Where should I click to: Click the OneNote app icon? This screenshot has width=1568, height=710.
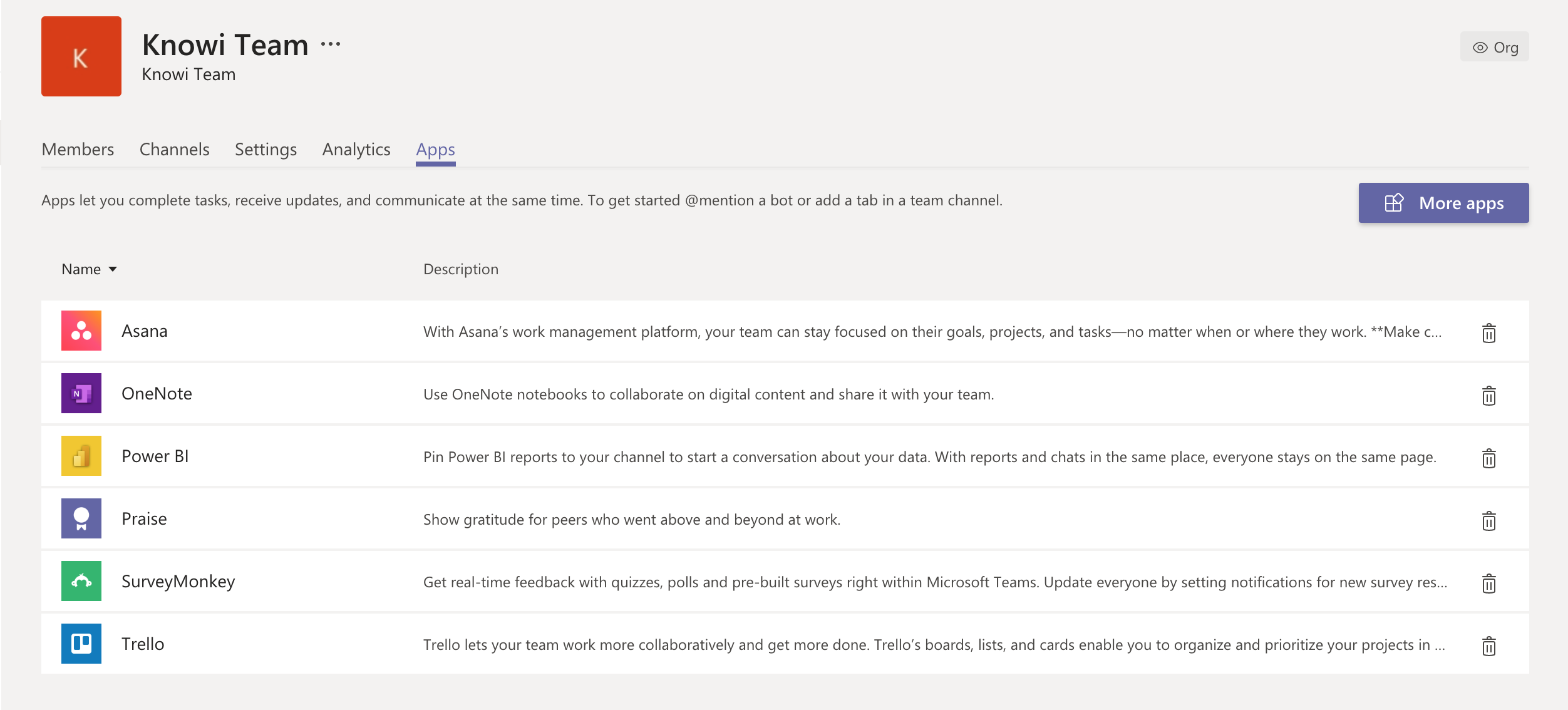81,393
